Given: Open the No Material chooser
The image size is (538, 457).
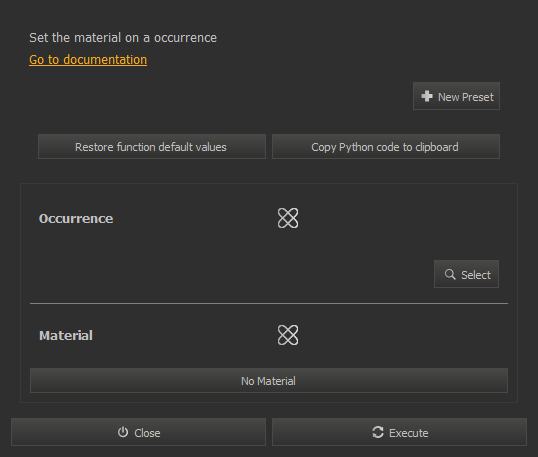Looking at the screenshot, I should (x=269, y=380).
